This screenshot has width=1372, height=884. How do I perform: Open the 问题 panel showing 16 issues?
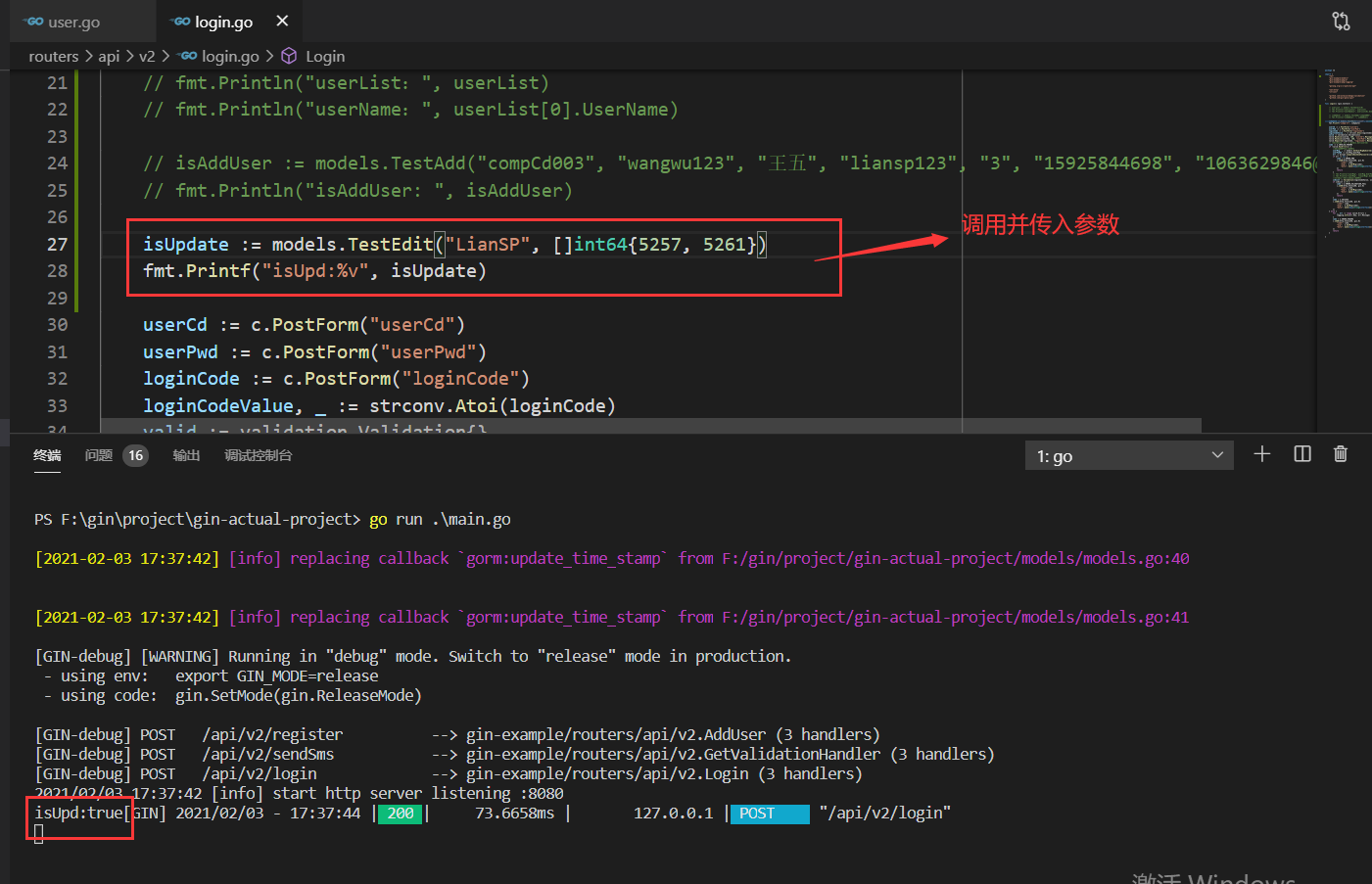click(108, 454)
